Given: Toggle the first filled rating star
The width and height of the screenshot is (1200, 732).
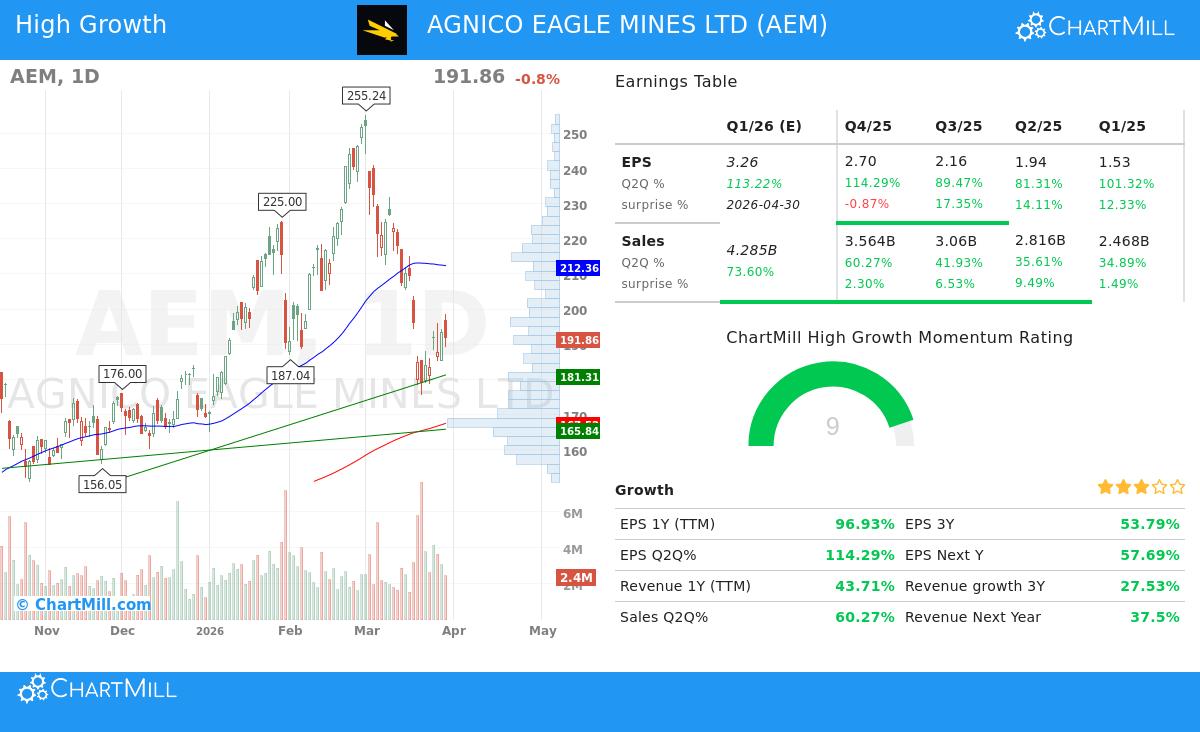Looking at the screenshot, I should [x=1104, y=487].
